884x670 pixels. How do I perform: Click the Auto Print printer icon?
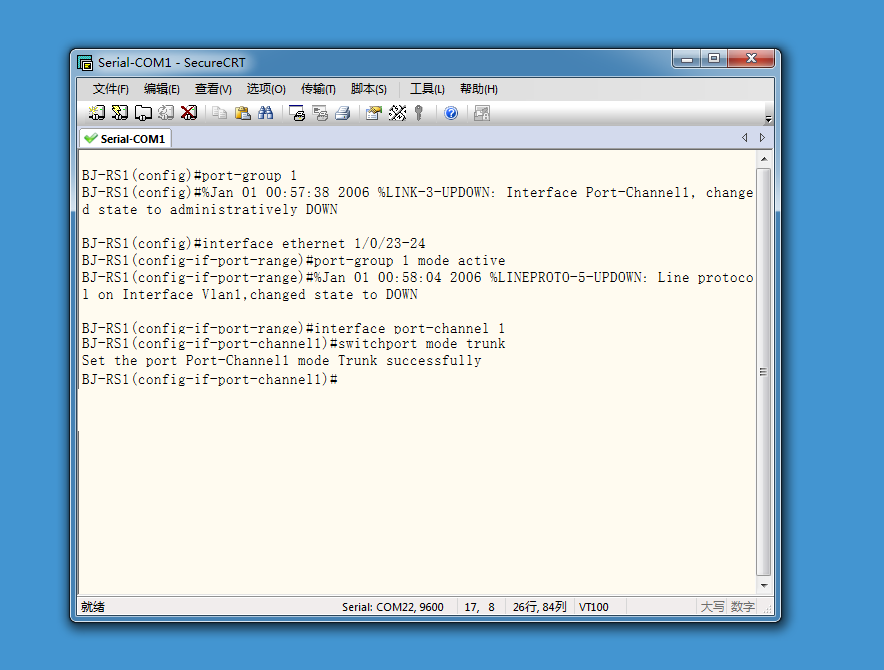click(x=343, y=113)
